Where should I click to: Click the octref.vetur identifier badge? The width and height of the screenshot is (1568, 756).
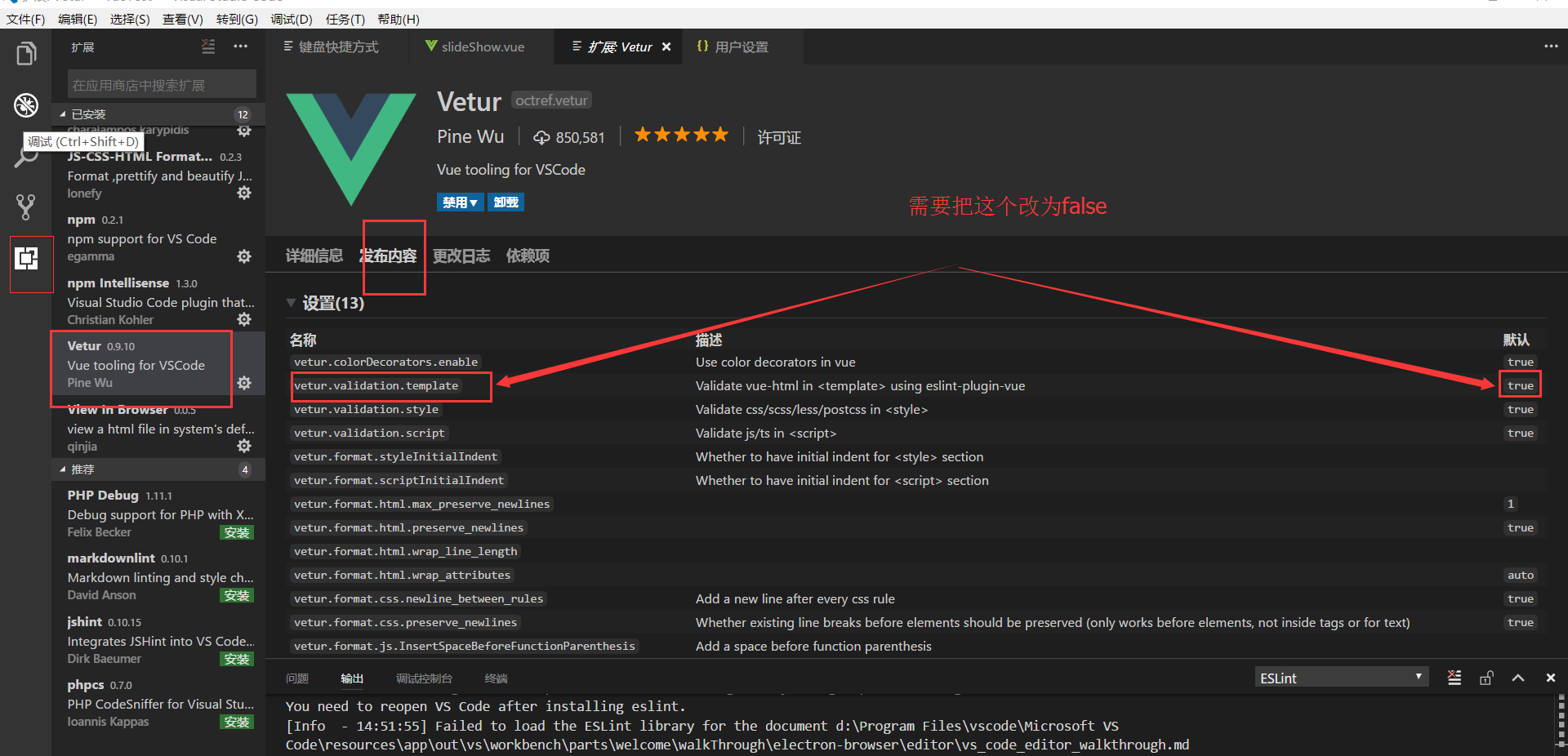[x=552, y=100]
